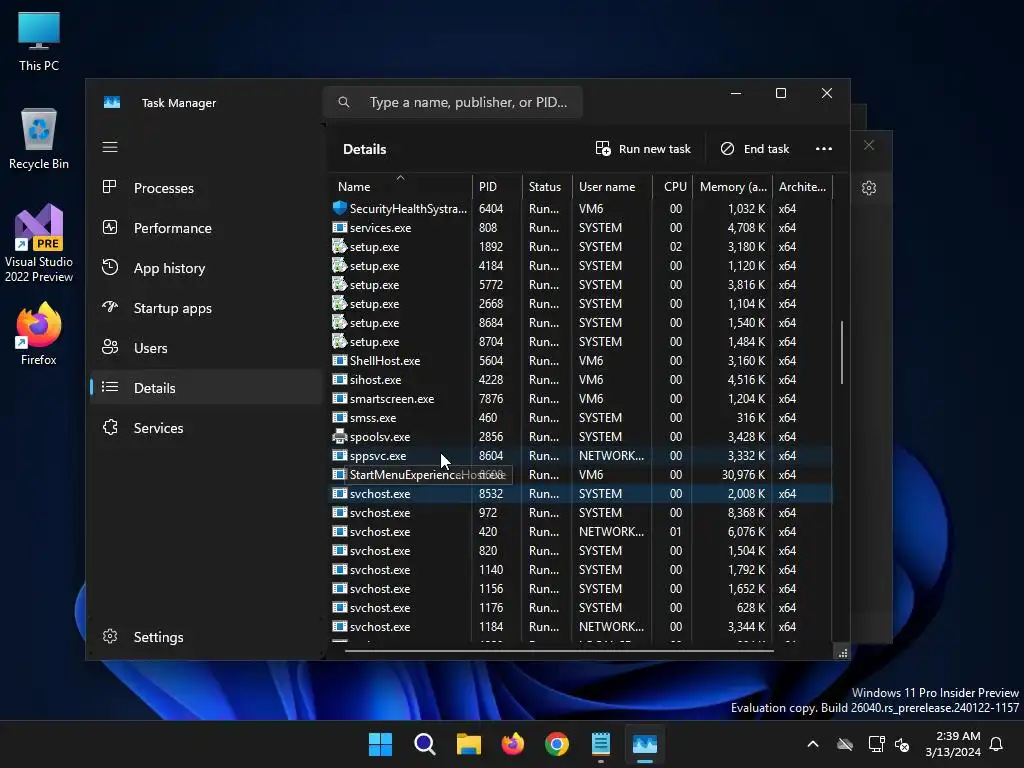The width and height of the screenshot is (1024, 768).
Task: Select the SecurityHealthSystray shield icon row
Action: coord(580,208)
